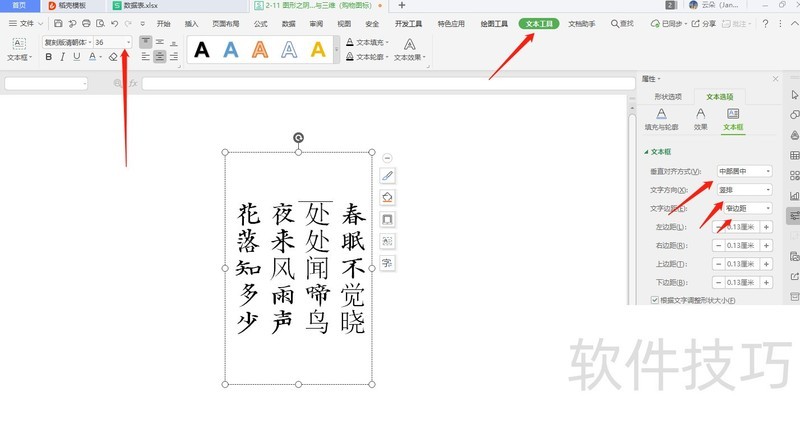Viewport: 800px width, 424px height.
Task: Click the pen outline icon beside text box
Action: coord(387,176)
